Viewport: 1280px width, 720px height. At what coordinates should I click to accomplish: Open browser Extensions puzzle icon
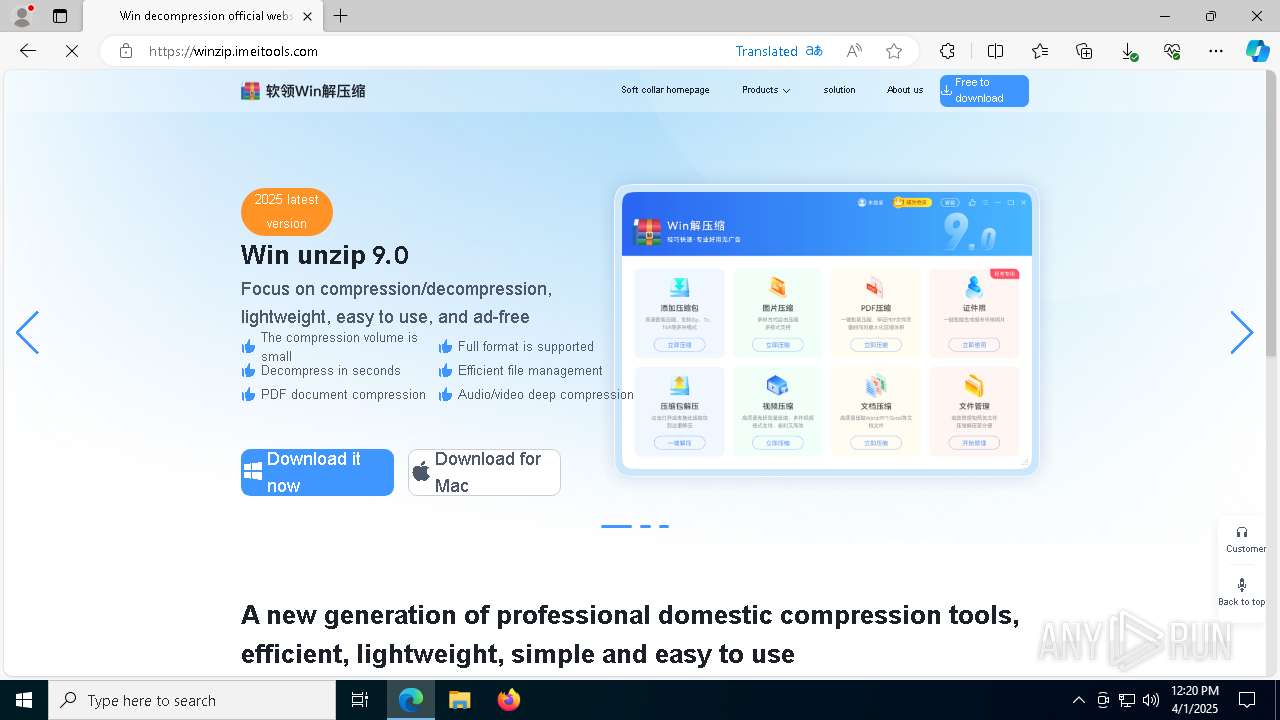[x=947, y=51]
